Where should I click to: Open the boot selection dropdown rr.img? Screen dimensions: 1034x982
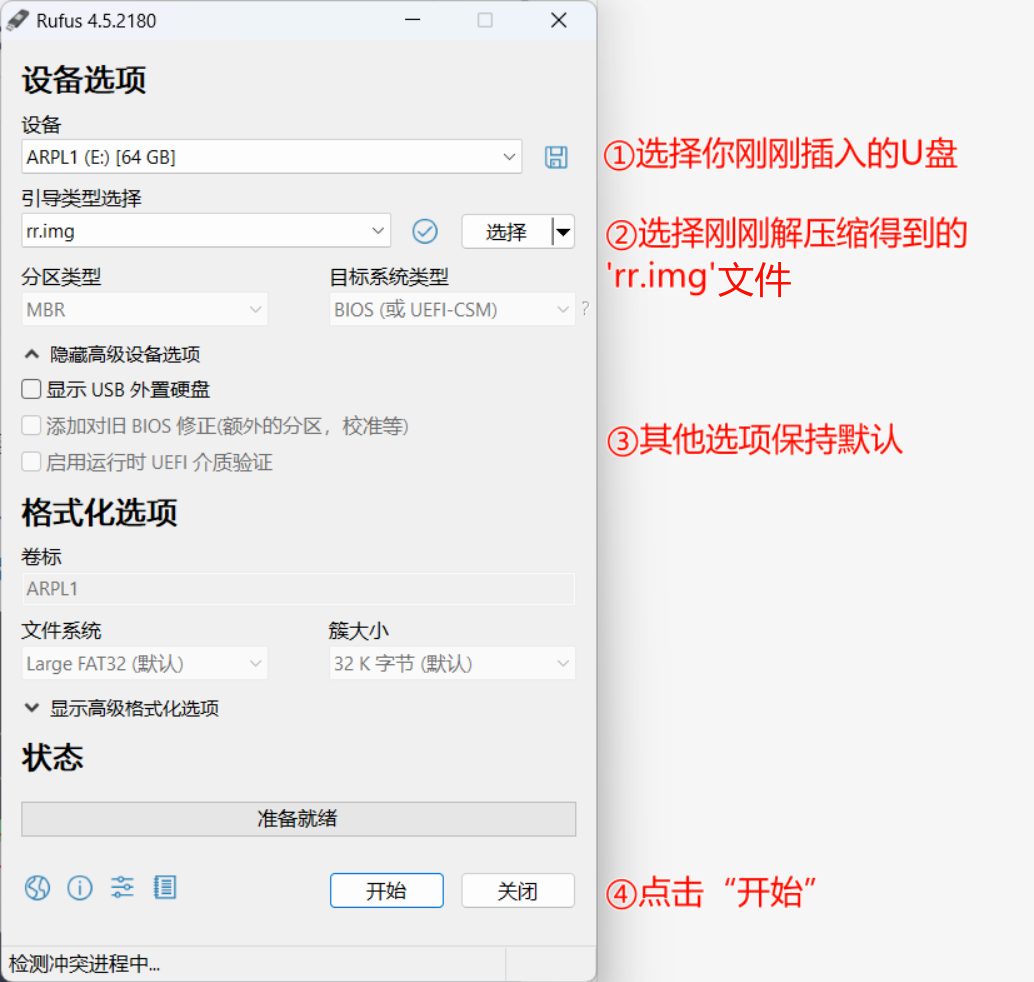[x=206, y=231]
